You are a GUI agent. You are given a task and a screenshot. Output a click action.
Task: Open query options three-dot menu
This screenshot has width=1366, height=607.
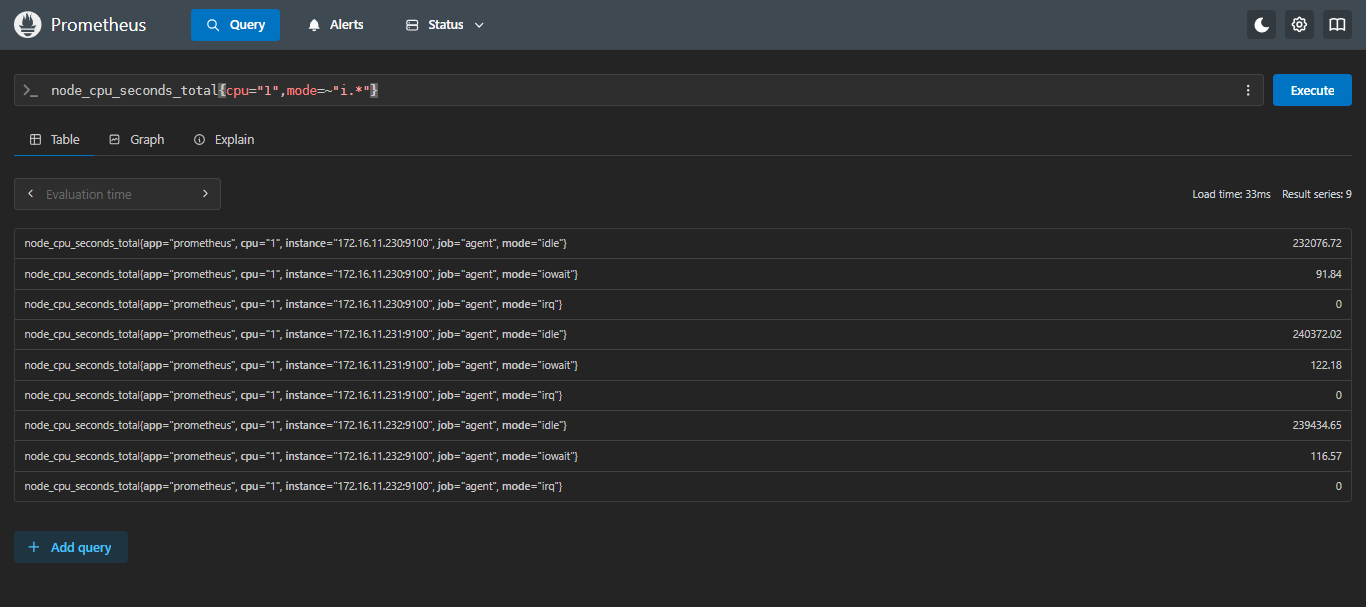click(x=1247, y=90)
